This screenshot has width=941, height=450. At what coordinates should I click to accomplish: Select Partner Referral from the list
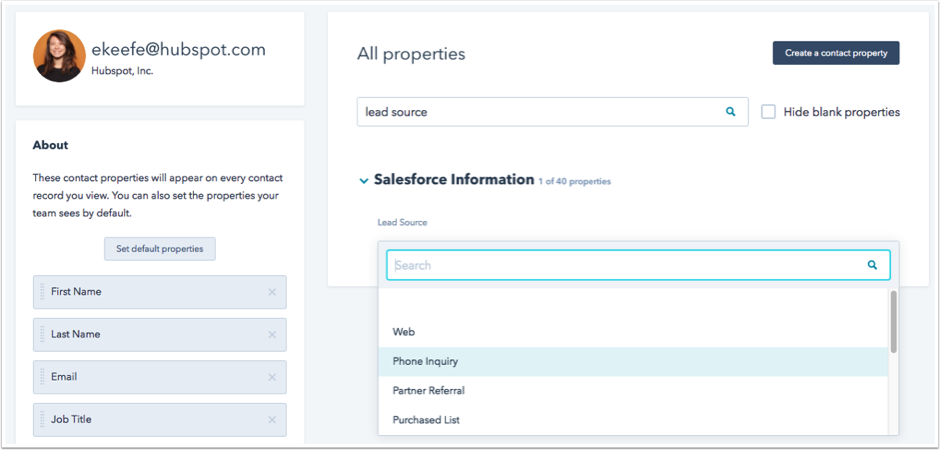click(429, 391)
